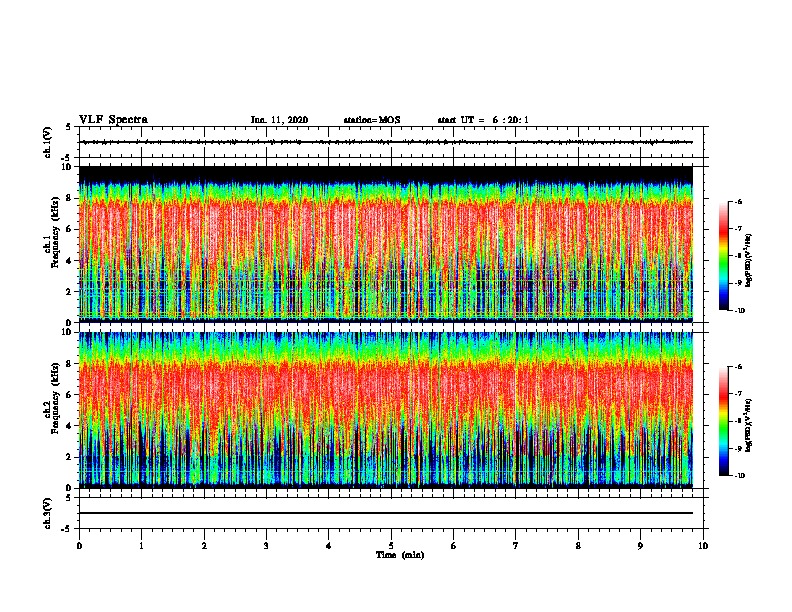Viewport: 792px width, 612px height.
Task: Click time axis tick label "2"
Action: pyautogui.click(x=204, y=546)
